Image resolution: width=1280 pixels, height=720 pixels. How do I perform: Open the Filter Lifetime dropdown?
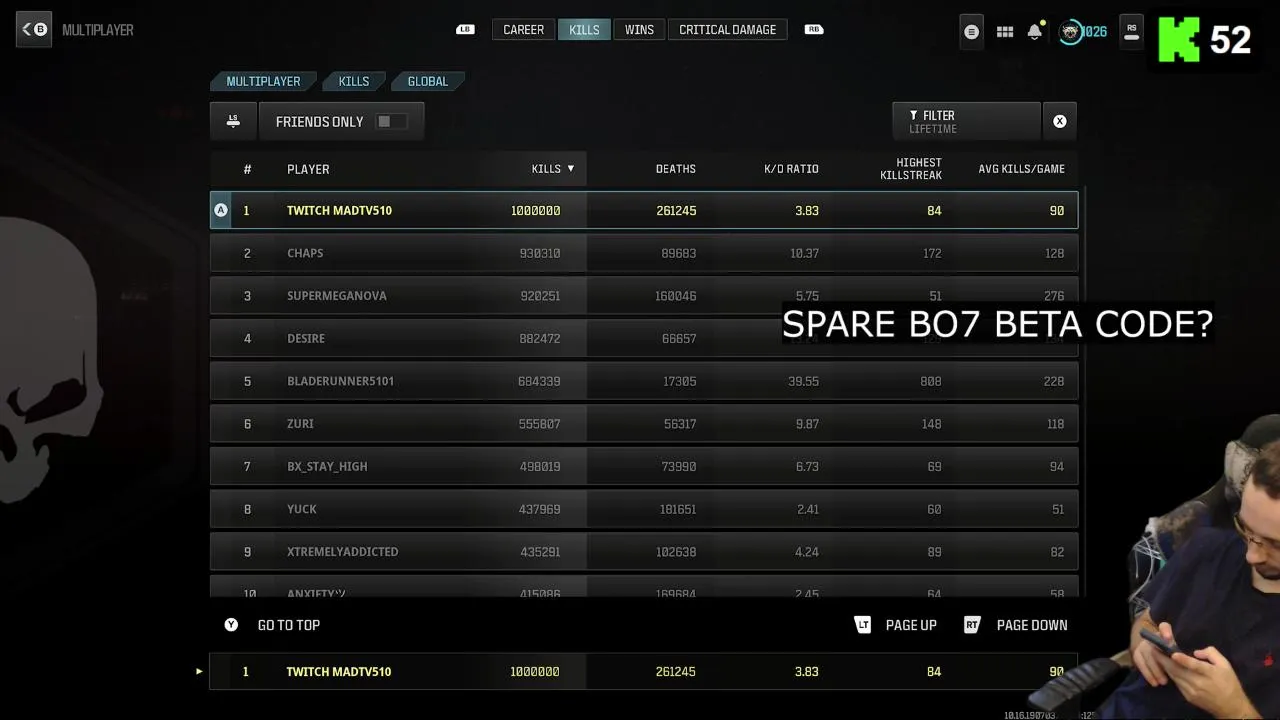(x=967, y=121)
